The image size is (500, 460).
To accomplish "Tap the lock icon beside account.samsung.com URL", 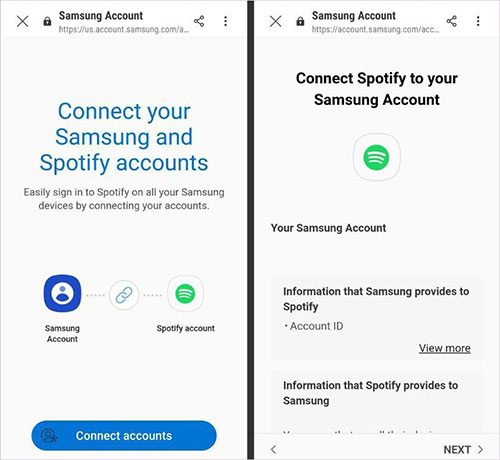I will 300,22.
